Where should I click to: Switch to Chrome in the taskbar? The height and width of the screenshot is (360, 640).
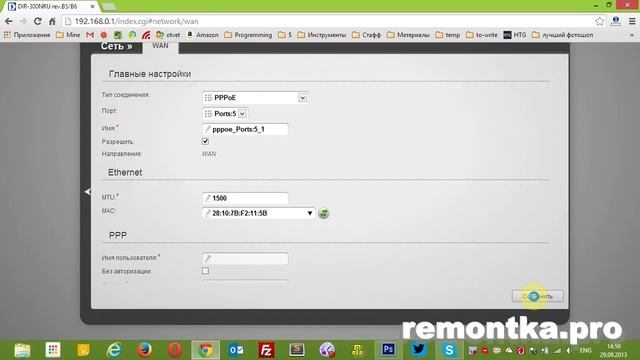tap(206, 350)
